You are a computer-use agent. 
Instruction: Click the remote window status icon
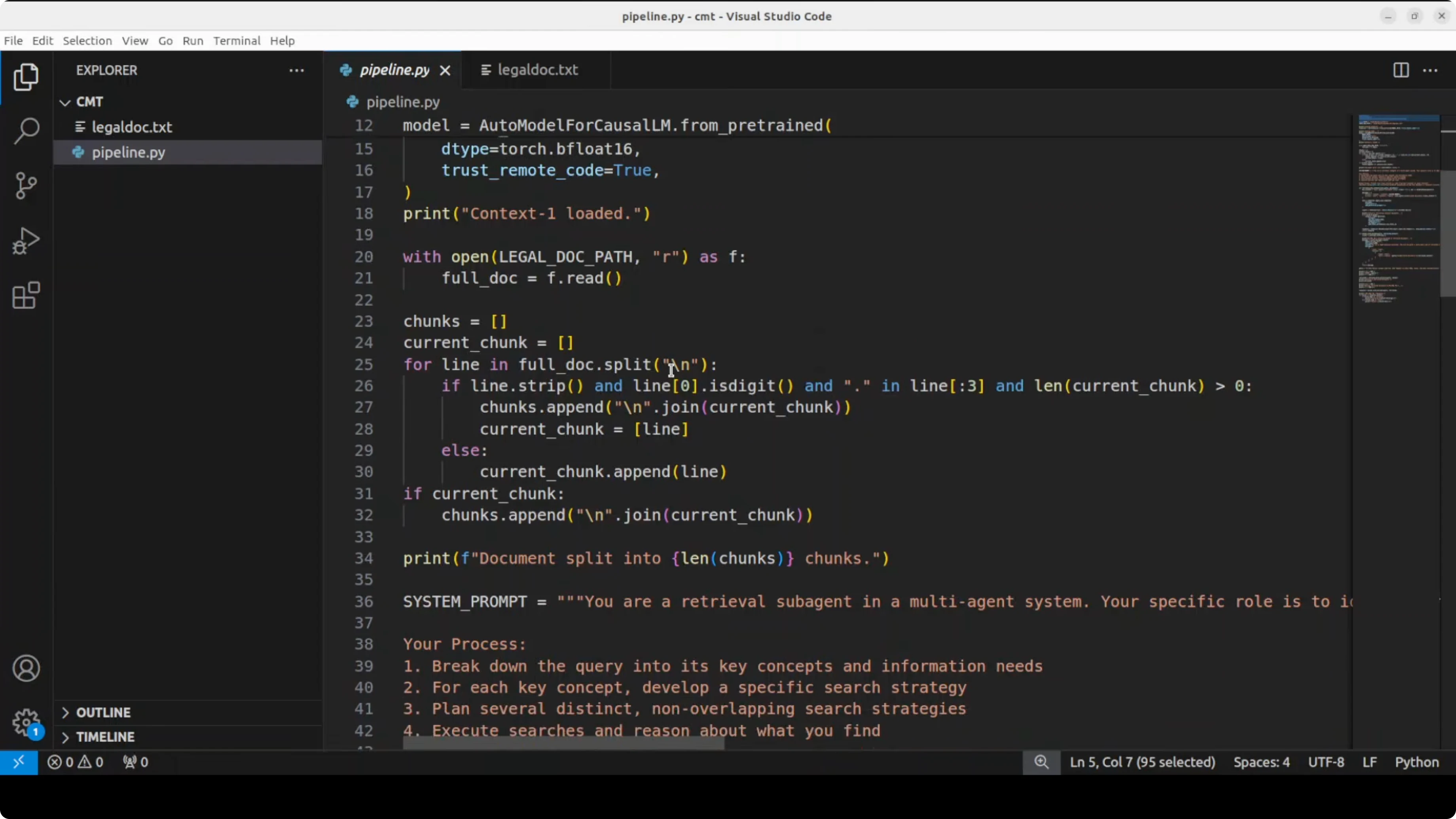point(19,762)
